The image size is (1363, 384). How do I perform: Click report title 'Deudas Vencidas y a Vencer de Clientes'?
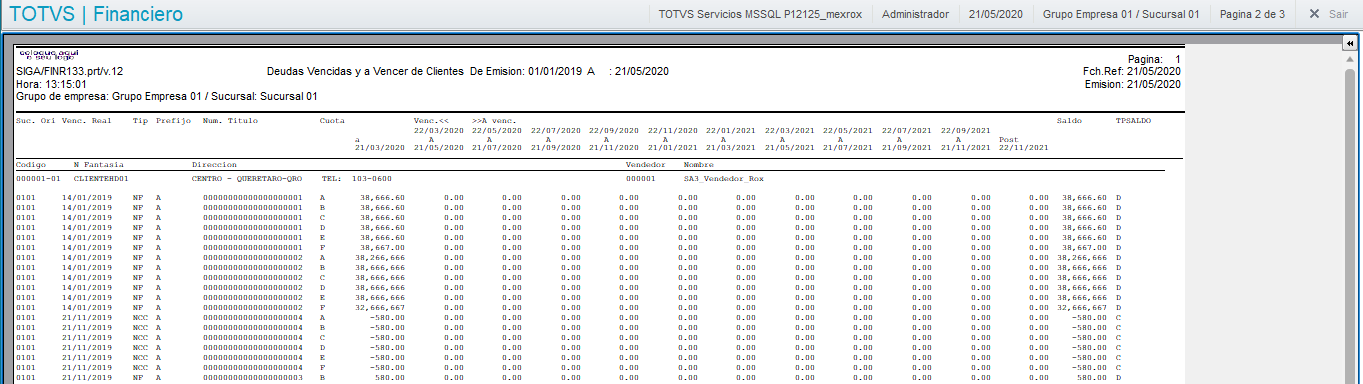click(x=365, y=72)
